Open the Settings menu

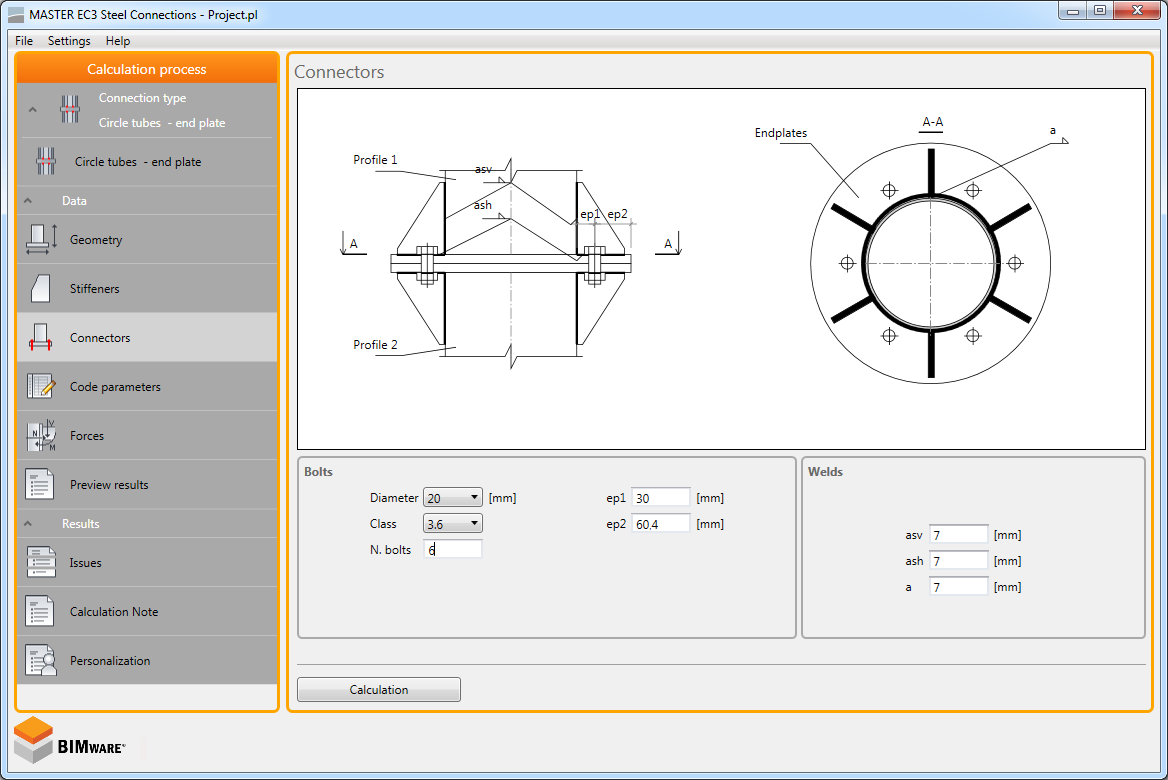tap(69, 41)
